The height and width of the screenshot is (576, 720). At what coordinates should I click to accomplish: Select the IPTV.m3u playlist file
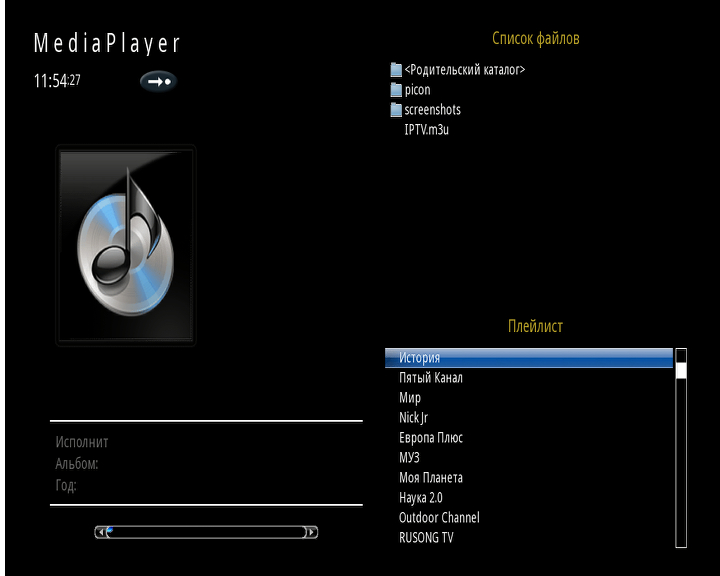pos(427,130)
